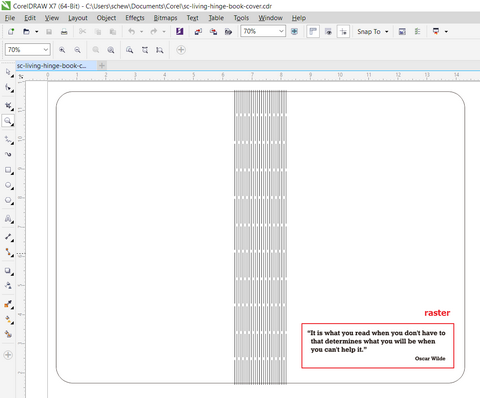Select the Straight-Line Connector tool
The width and height of the screenshot is (480, 398).
[x=9, y=252]
